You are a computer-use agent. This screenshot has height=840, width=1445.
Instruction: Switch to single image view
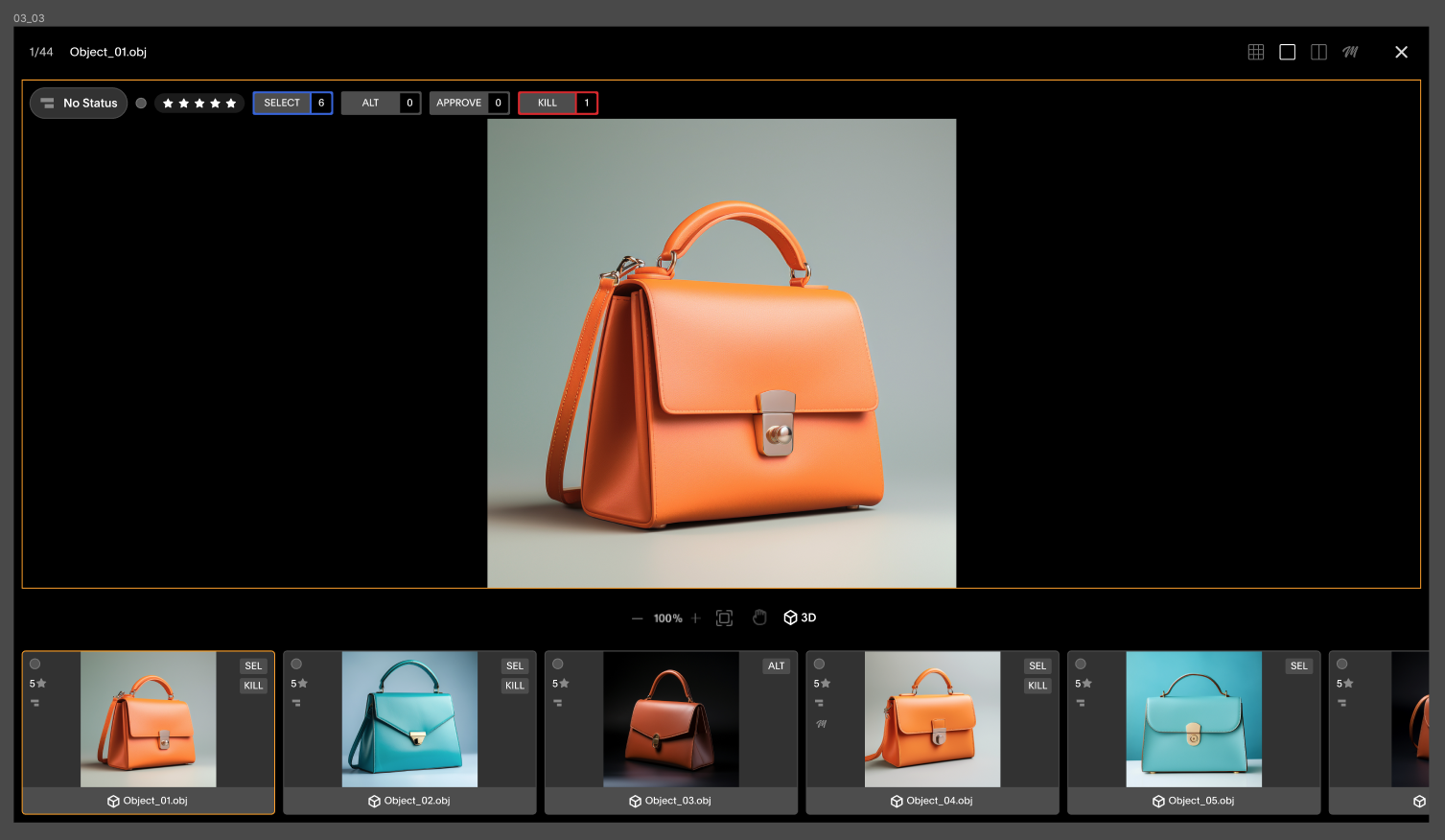click(x=1287, y=52)
